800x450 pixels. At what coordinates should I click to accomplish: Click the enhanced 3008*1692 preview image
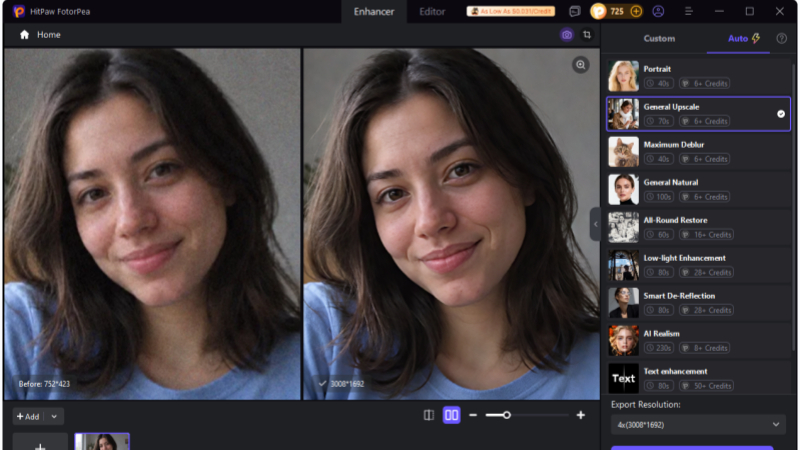point(452,224)
